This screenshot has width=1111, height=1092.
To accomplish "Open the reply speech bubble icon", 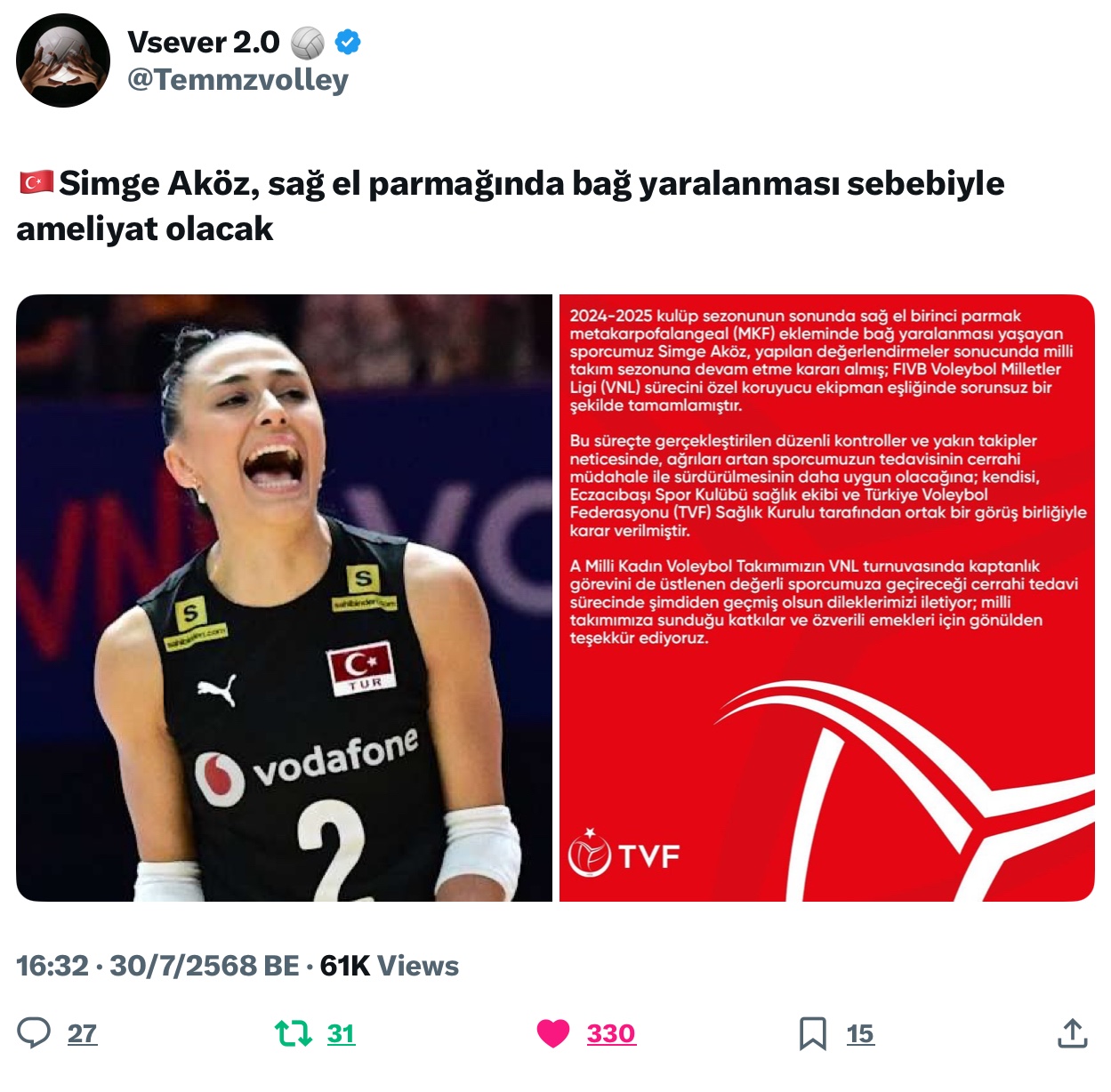I will tap(34, 1033).
